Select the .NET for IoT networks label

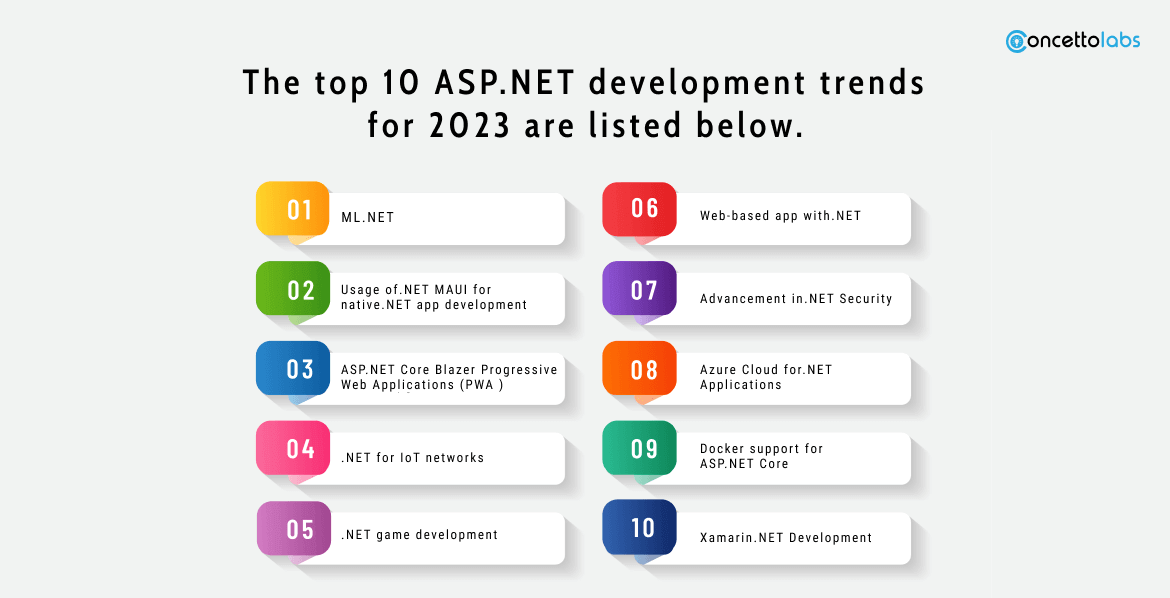pos(412,458)
